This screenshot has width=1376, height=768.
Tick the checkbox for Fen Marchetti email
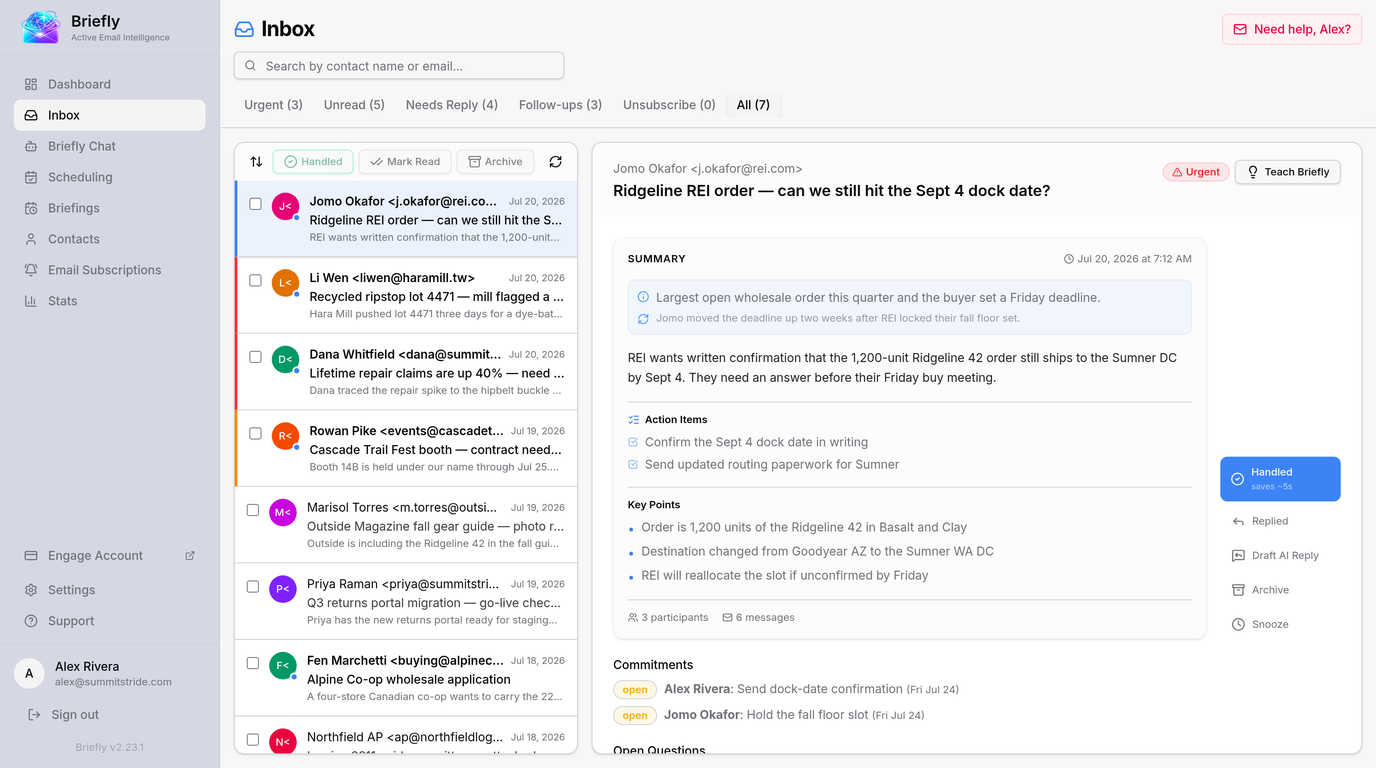(253, 663)
